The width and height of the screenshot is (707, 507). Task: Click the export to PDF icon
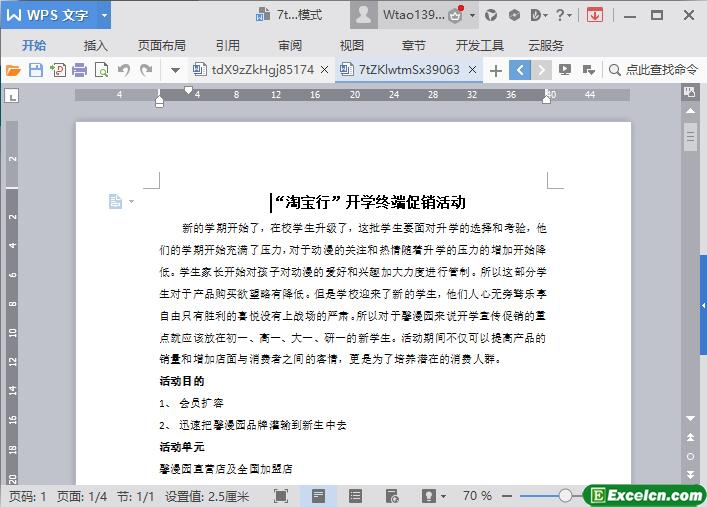click(x=58, y=70)
